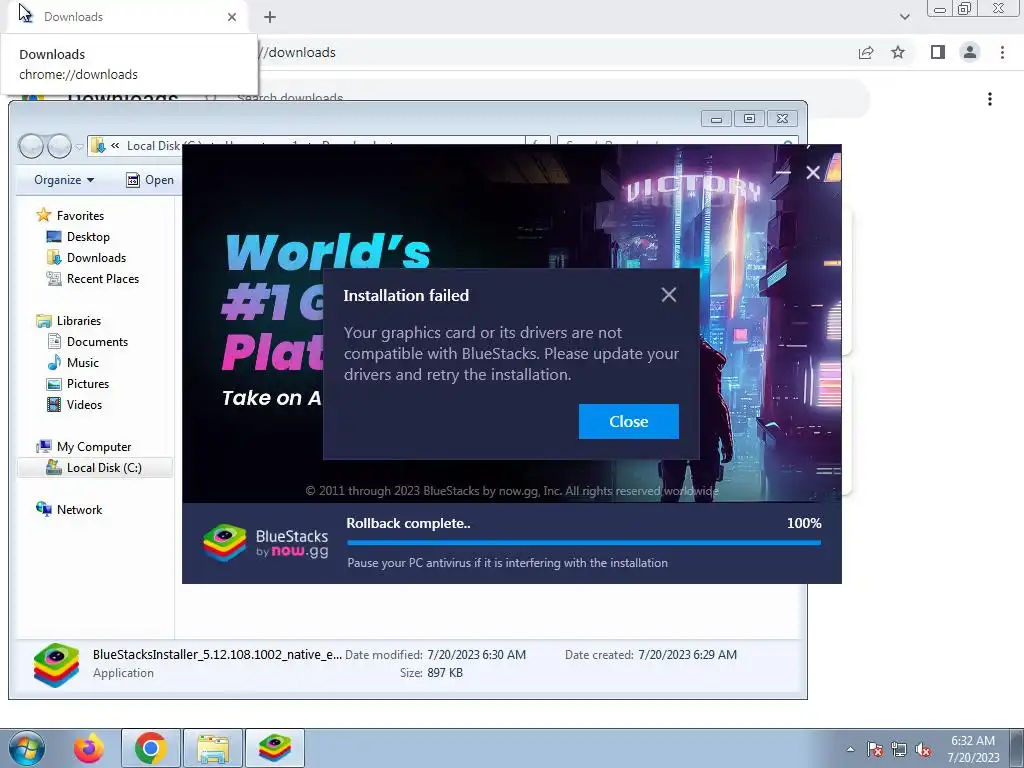
Task: Click the Explorer back navigation button
Action: coord(31,146)
